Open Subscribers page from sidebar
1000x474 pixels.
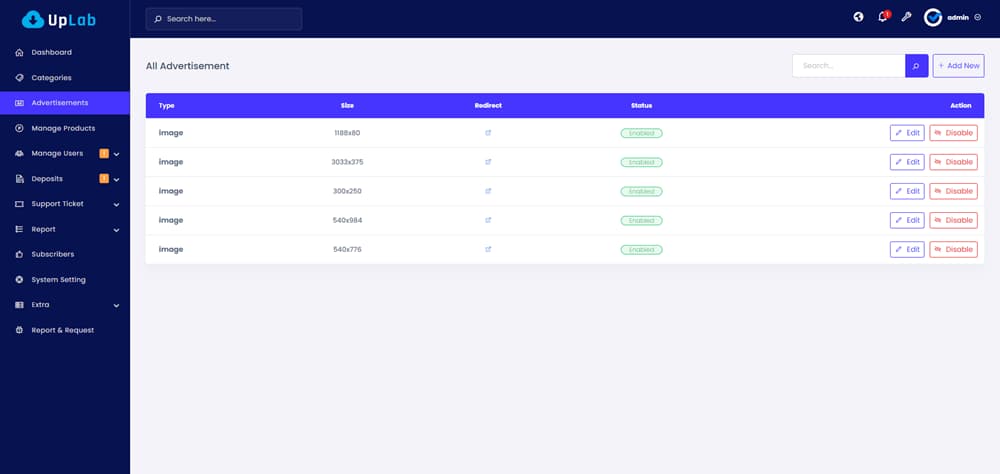[65, 255]
